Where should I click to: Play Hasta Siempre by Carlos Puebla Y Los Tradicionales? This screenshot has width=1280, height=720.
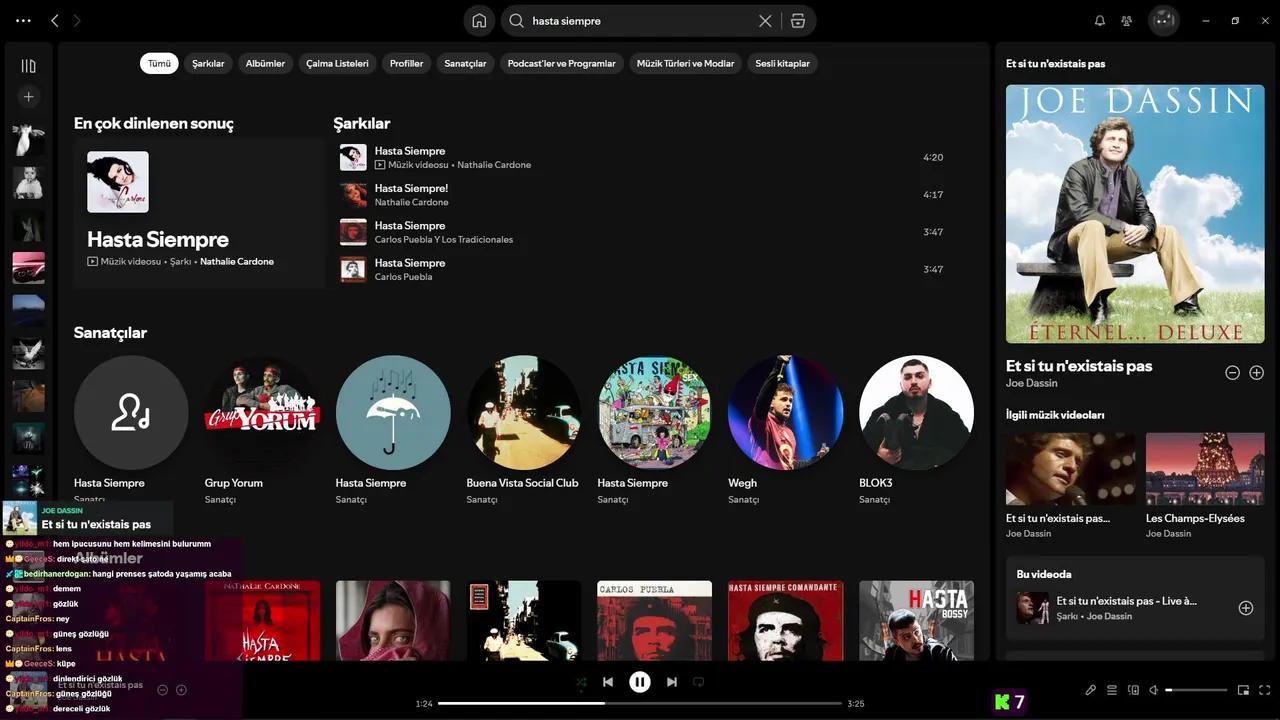641,232
